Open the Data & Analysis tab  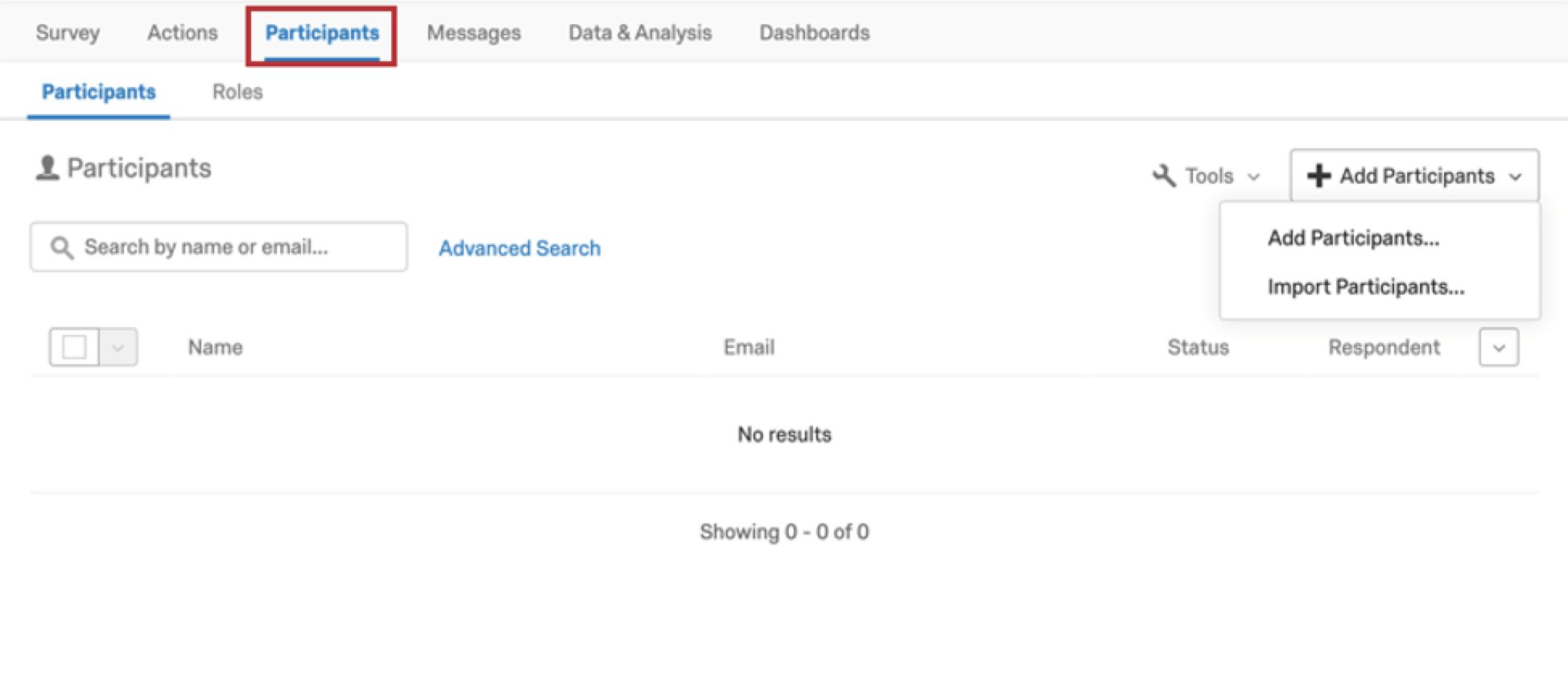(640, 33)
